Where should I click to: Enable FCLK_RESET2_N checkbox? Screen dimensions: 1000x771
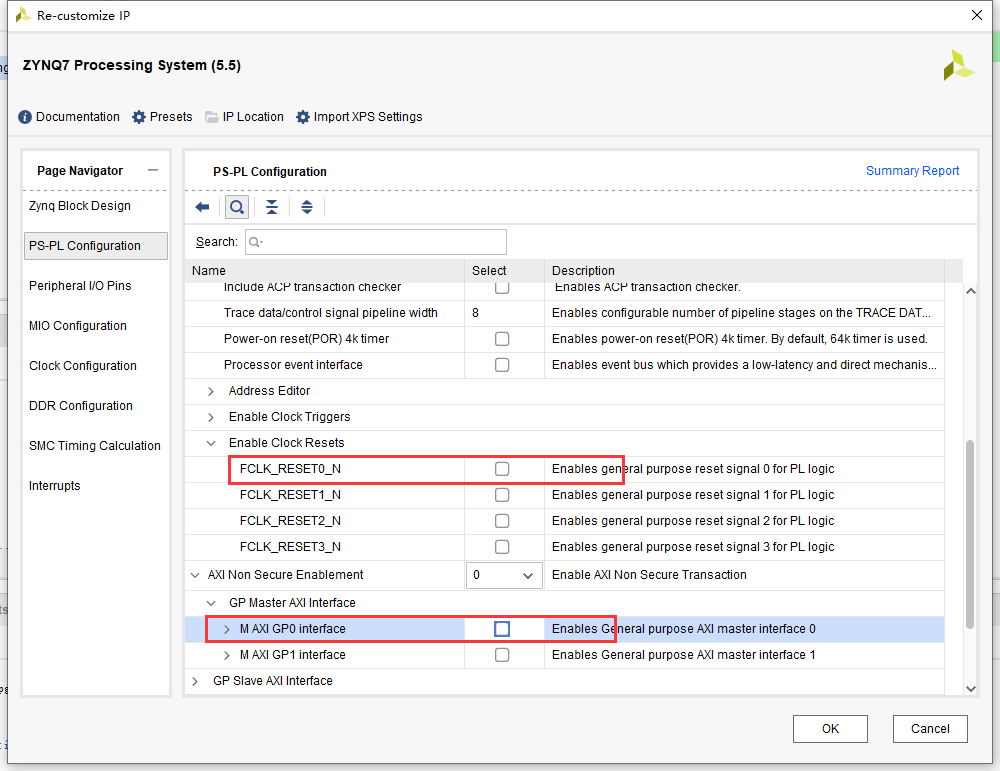502,521
